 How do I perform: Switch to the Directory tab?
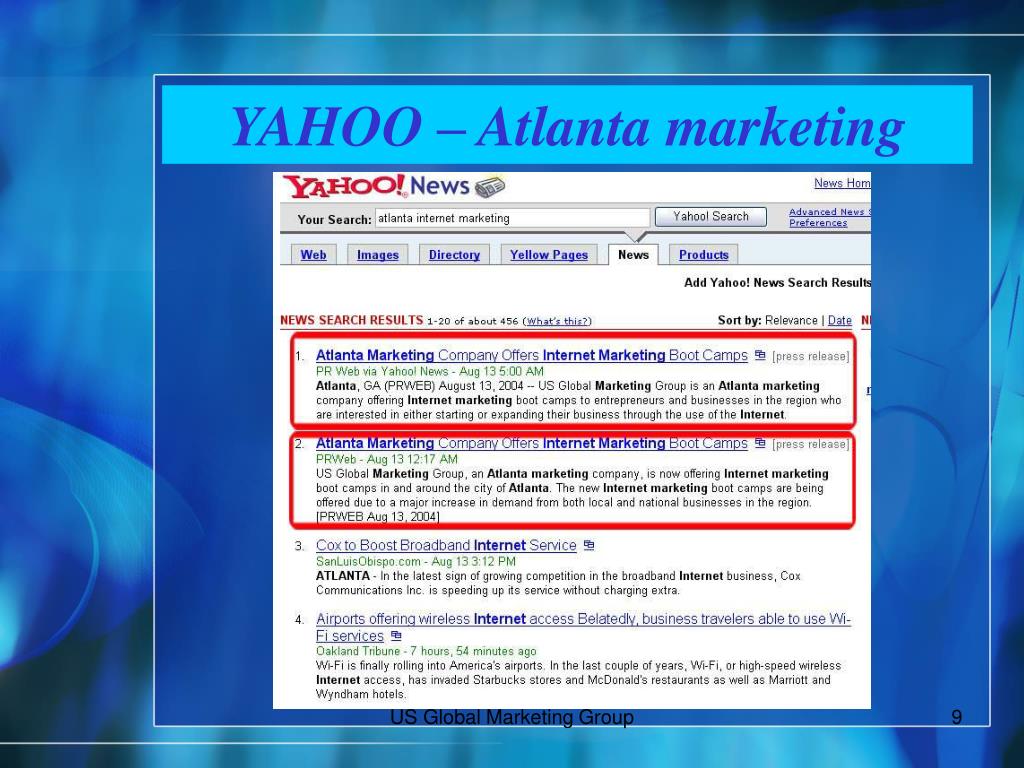tap(454, 255)
